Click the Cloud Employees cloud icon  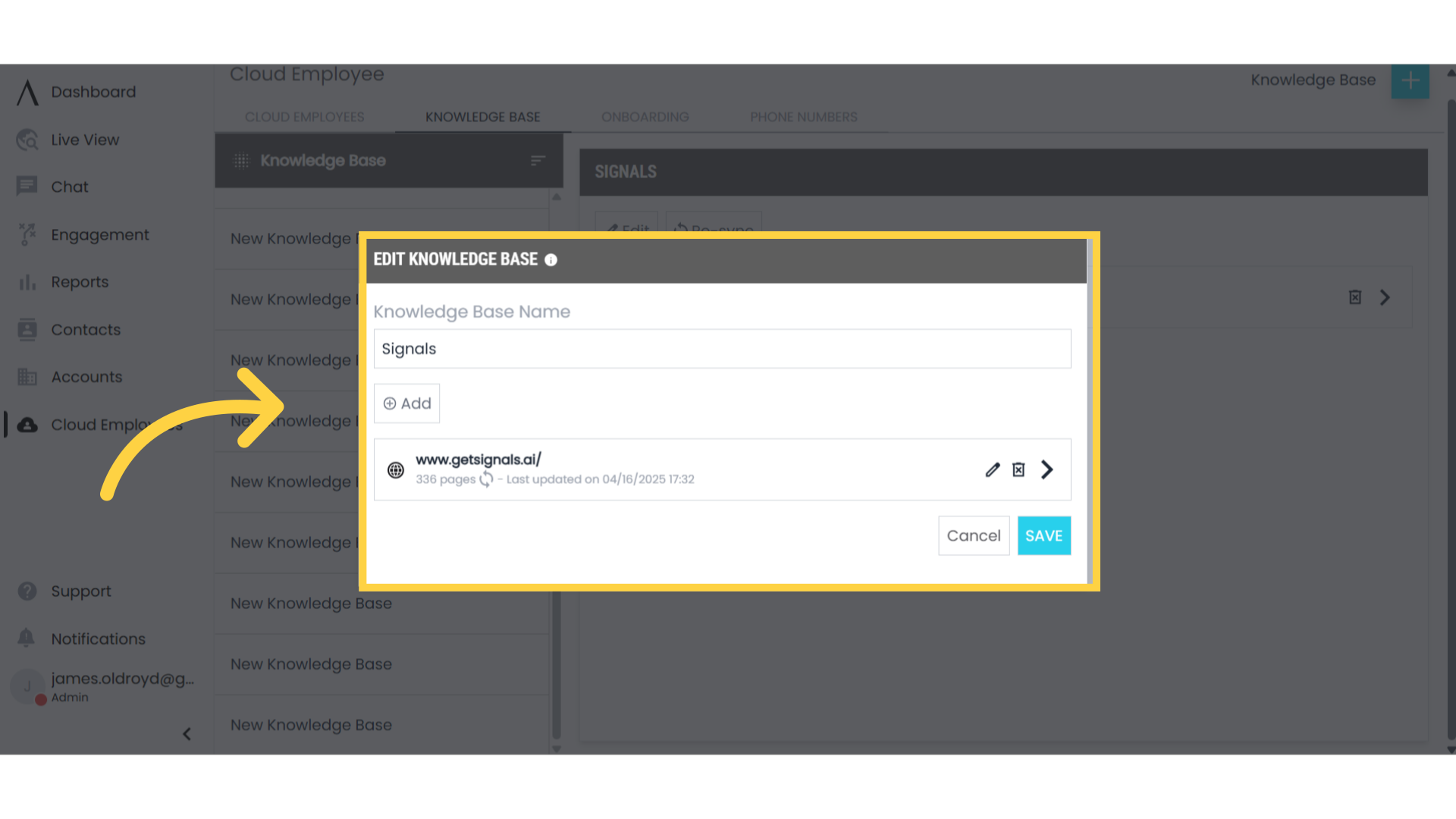click(27, 425)
